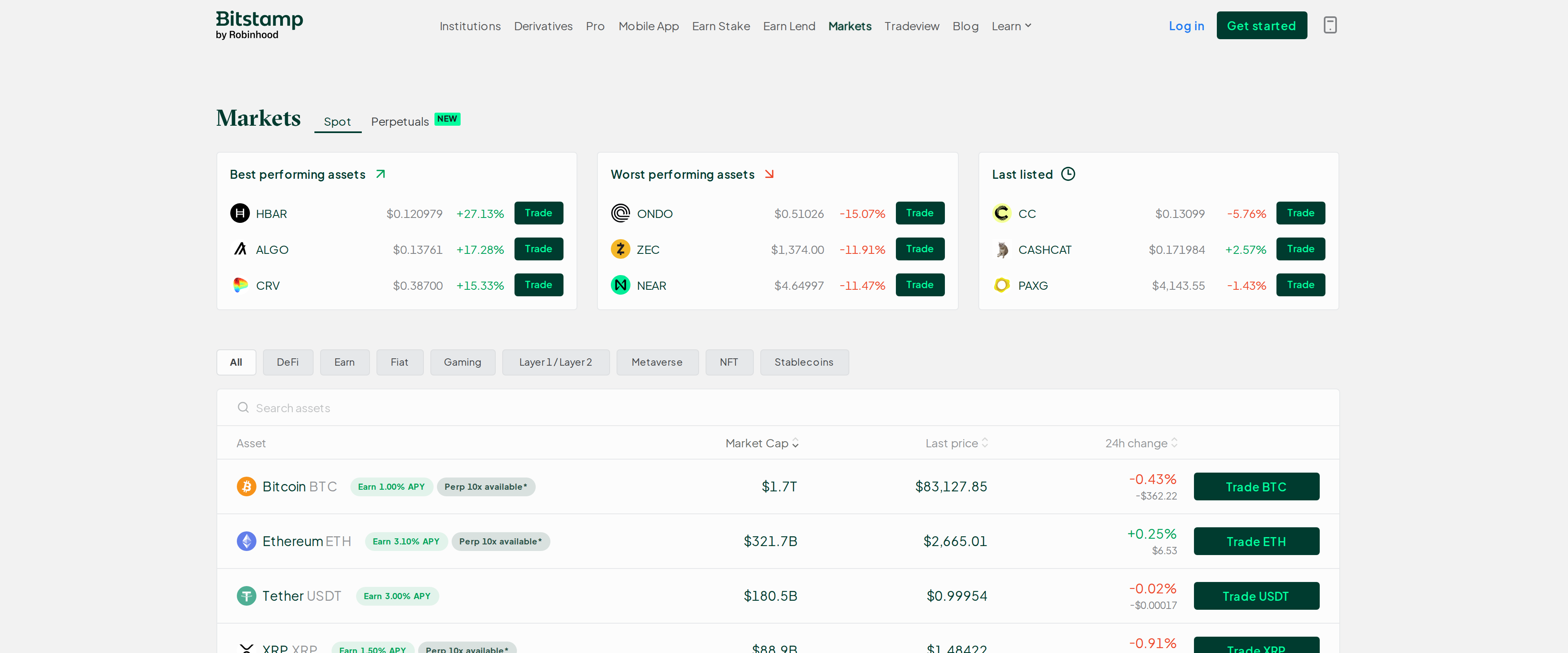Sort table by Market Cap
Screen dimensions: 1568x653
762,443
